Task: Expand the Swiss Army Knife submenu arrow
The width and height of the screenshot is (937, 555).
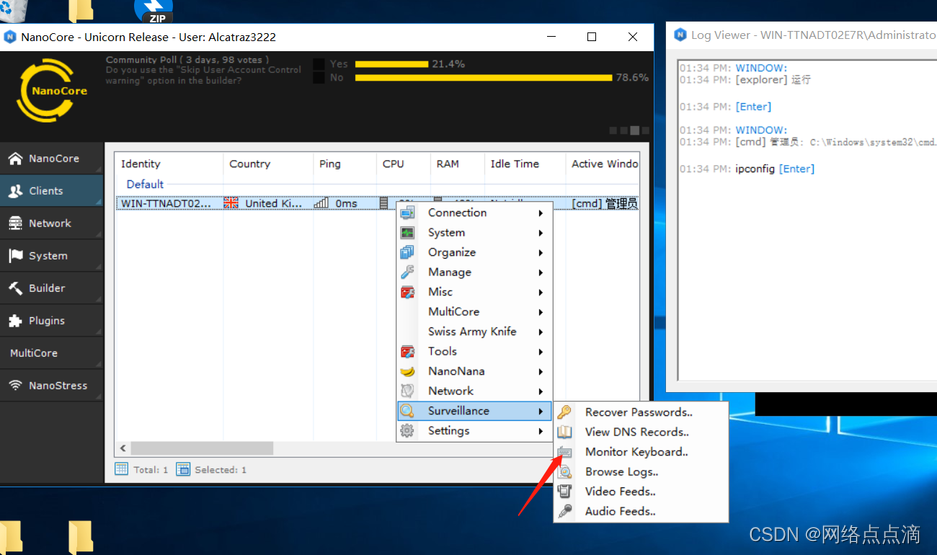Action: 540,332
